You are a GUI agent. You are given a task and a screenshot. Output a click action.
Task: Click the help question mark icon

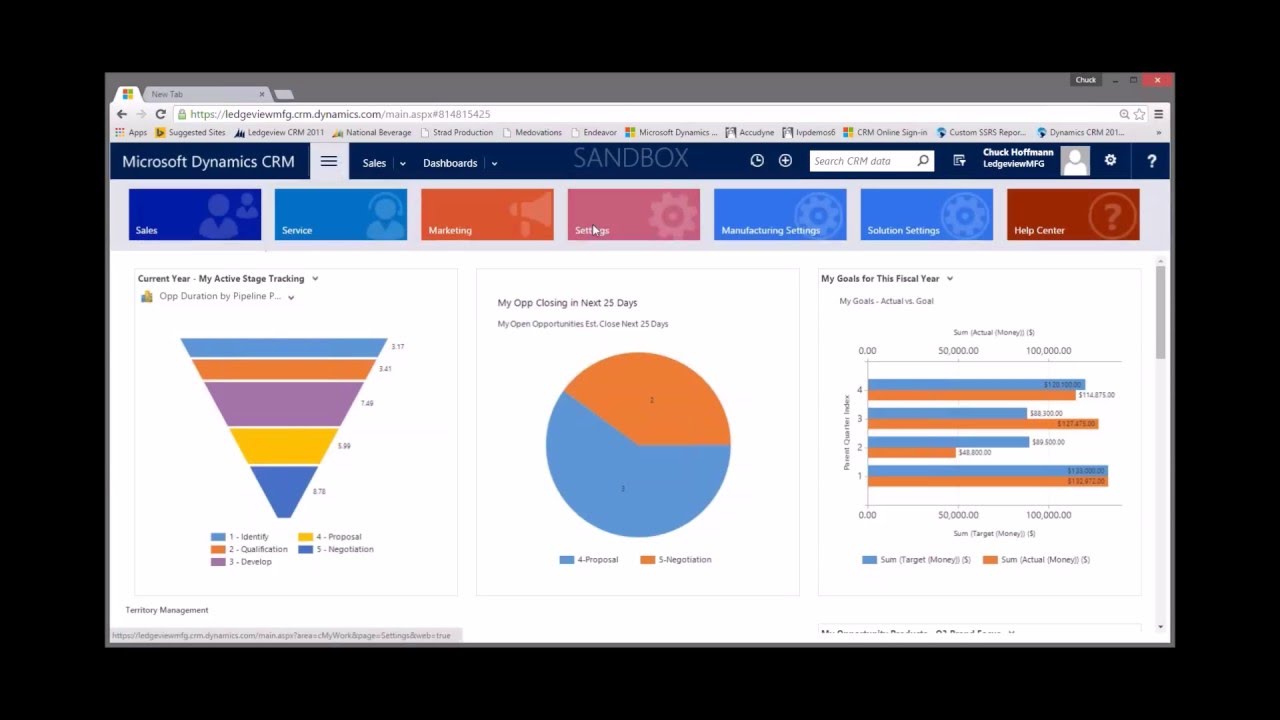(1151, 160)
